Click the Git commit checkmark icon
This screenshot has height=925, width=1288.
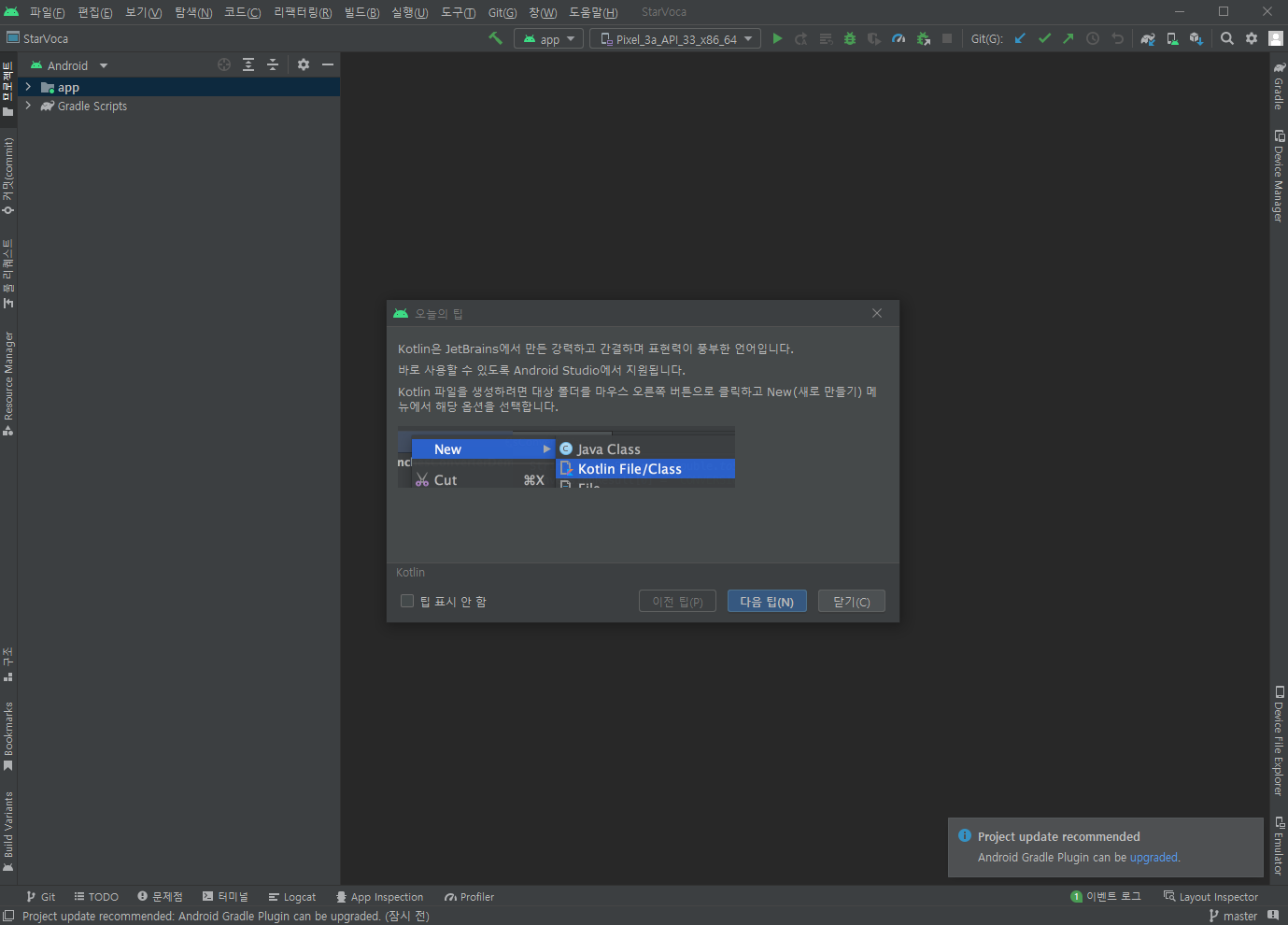[1044, 38]
